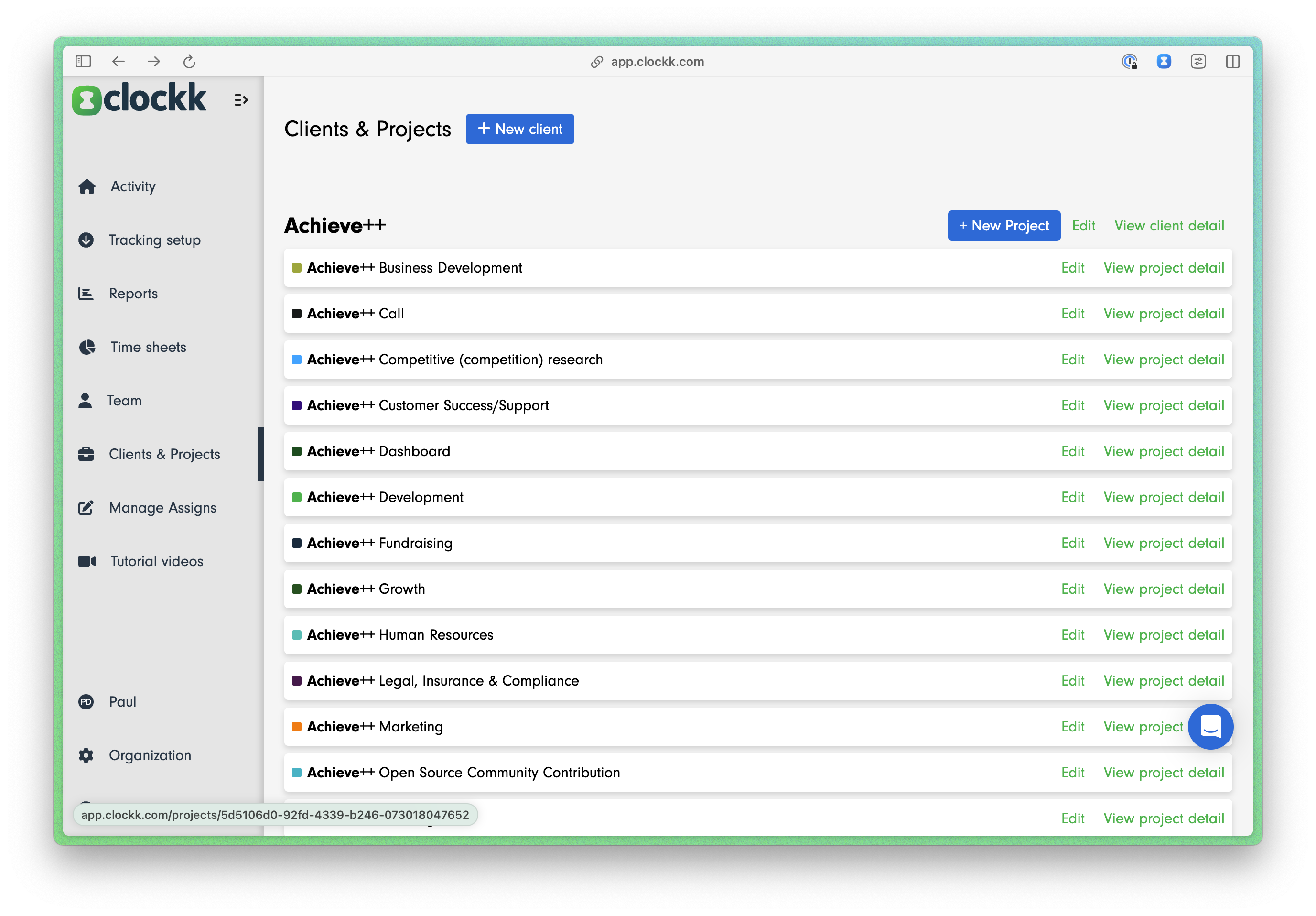
Task: Click the app.clockk.com address bar
Action: tap(658, 61)
